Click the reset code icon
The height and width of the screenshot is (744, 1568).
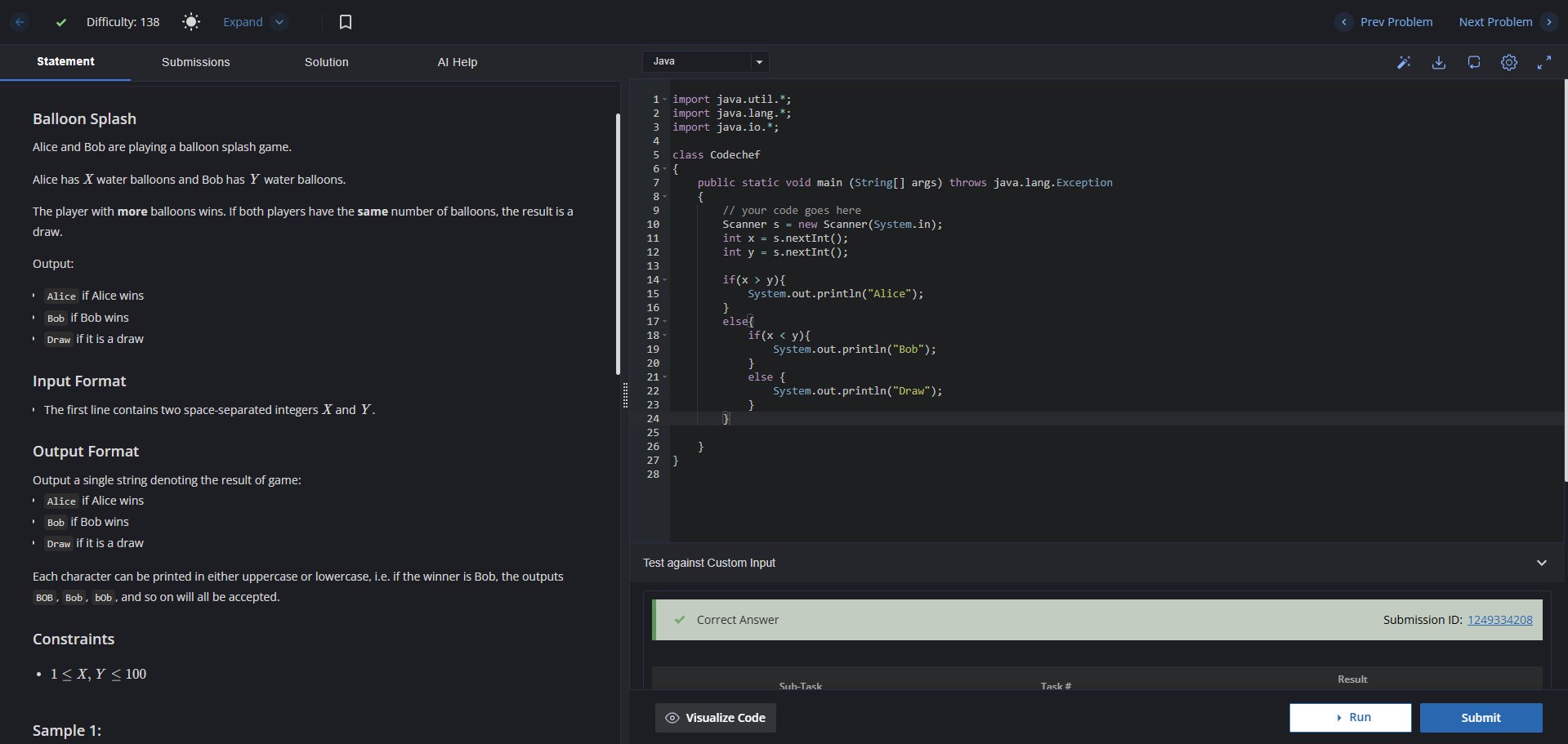1474,62
